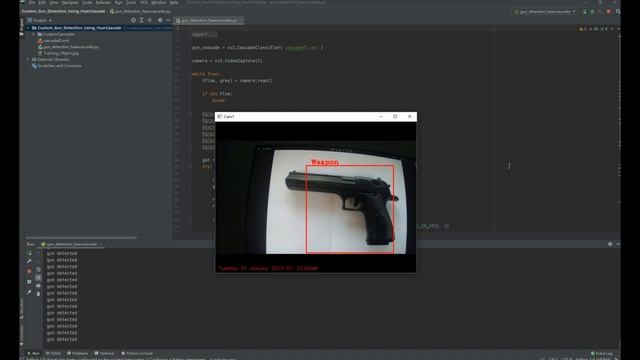Open the Terminal tool window
The height and width of the screenshot is (360, 640).
104,353
